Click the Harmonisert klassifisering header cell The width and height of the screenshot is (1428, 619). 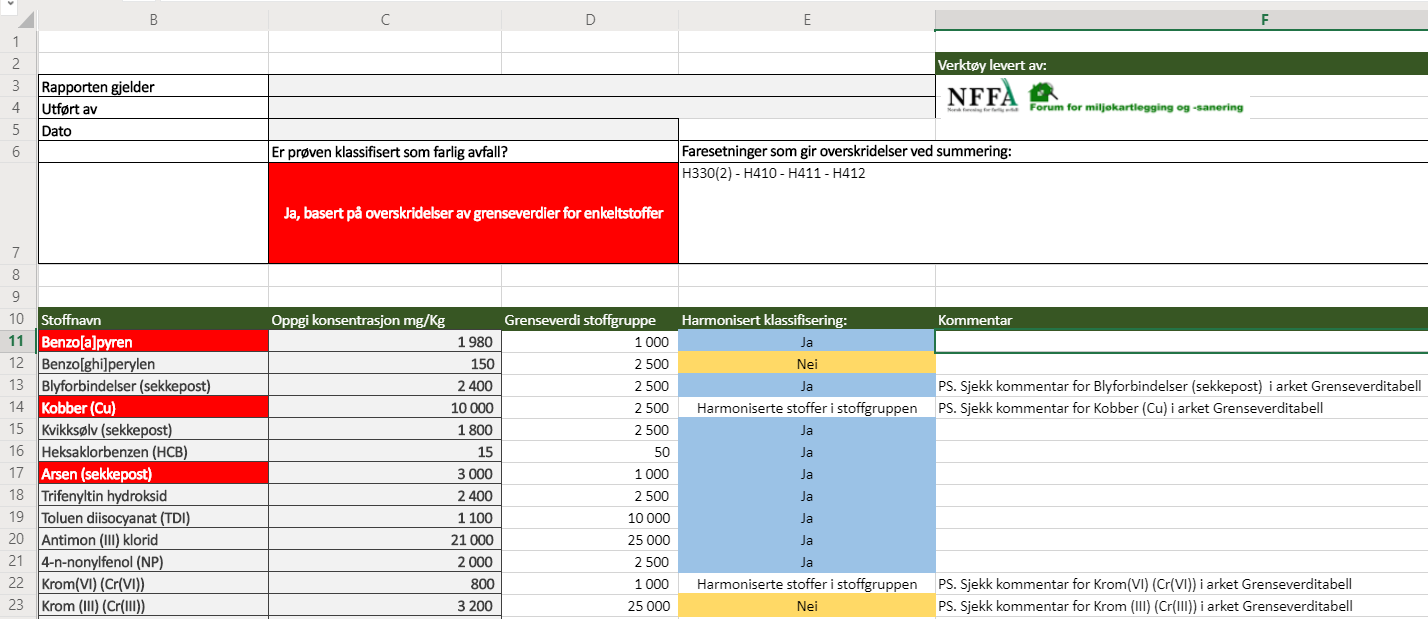pos(806,320)
